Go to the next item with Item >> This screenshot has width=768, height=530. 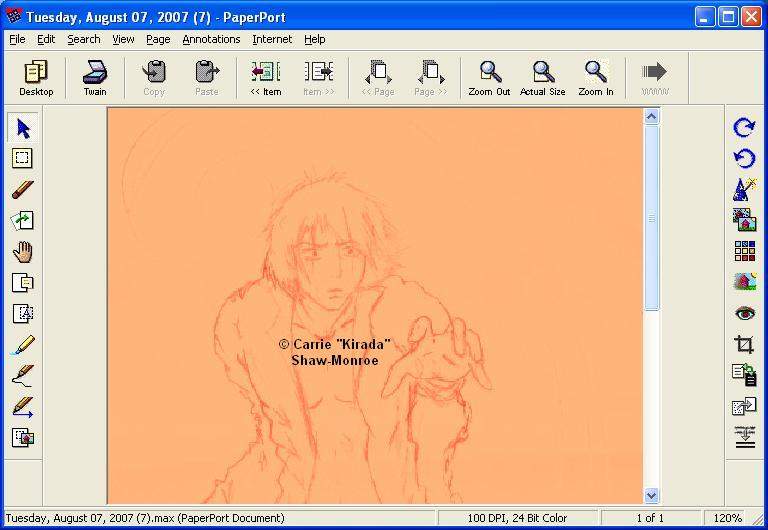(x=318, y=78)
